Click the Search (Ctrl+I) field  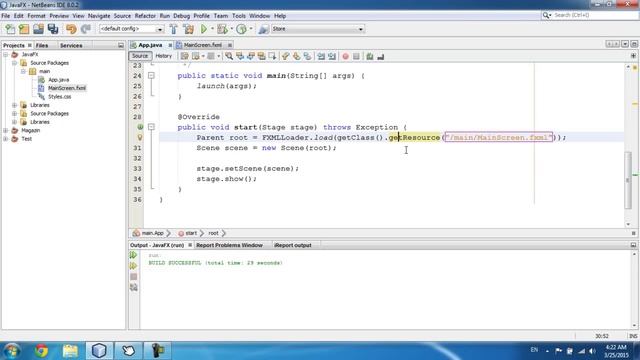click(x=594, y=15)
